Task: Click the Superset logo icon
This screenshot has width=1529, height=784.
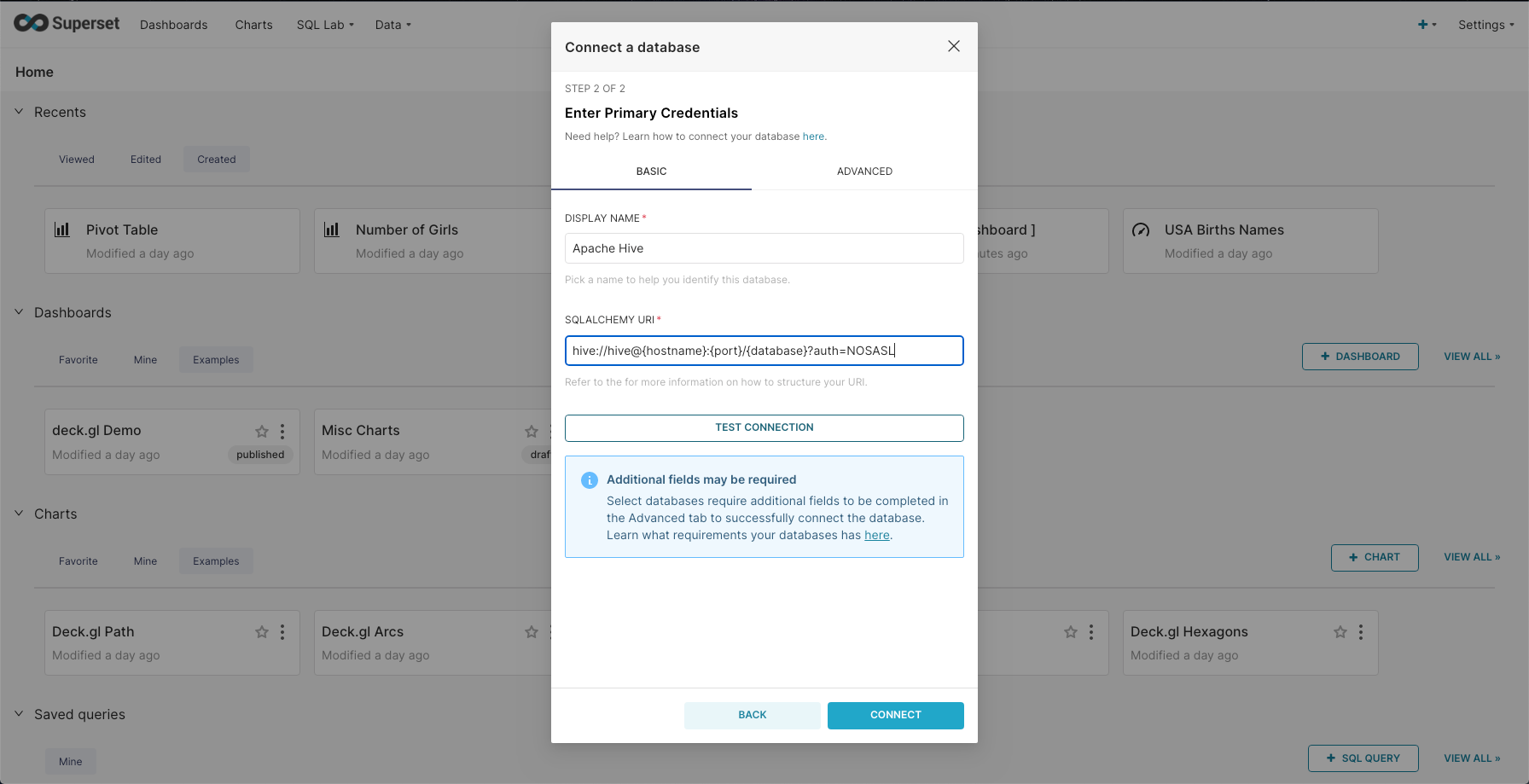Action: [x=32, y=23]
